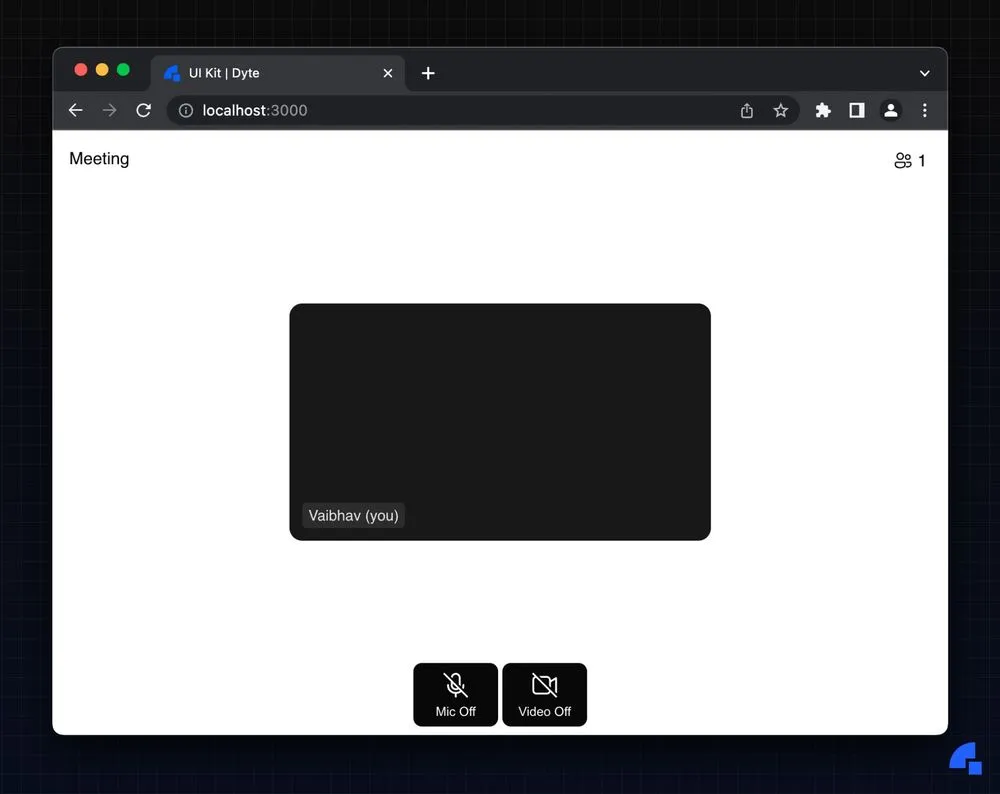The height and width of the screenshot is (794, 1000).
Task: Toggle the Mic Off button
Action: pyautogui.click(x=455, y=694)
